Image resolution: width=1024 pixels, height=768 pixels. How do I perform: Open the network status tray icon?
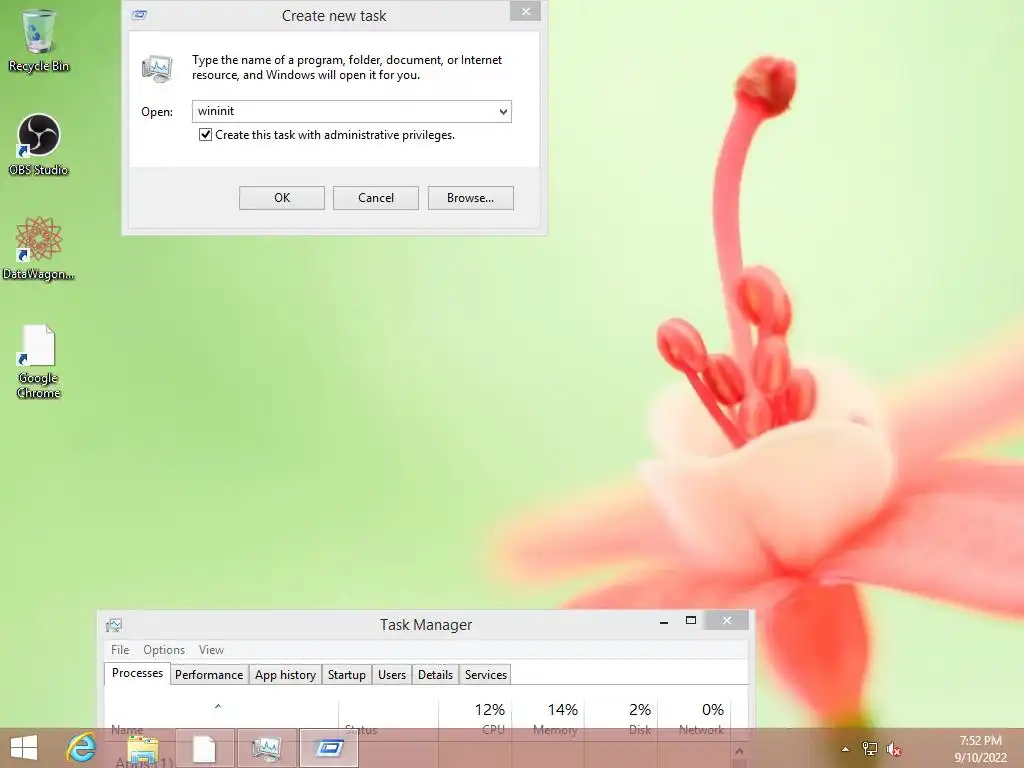[869, 749]
